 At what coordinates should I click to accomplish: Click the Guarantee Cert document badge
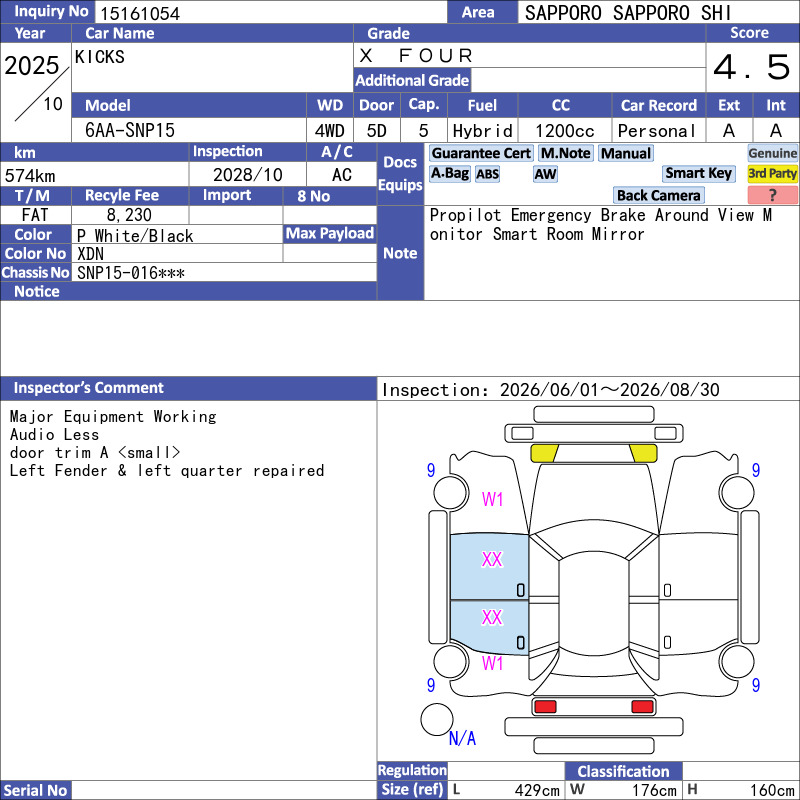point(481,153)
